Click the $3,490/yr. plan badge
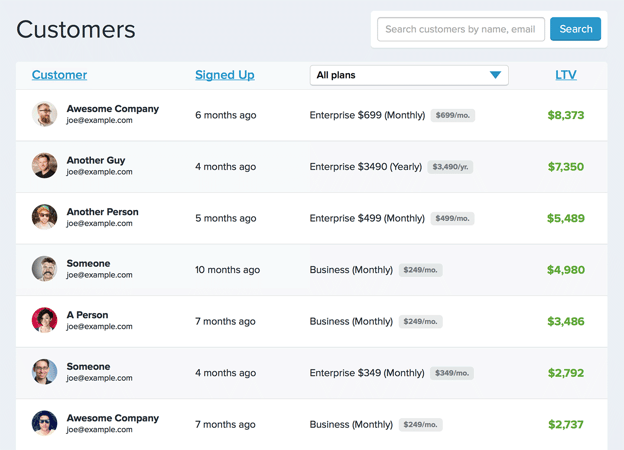Viewport: 624px width, 450px height. point(450,167)
